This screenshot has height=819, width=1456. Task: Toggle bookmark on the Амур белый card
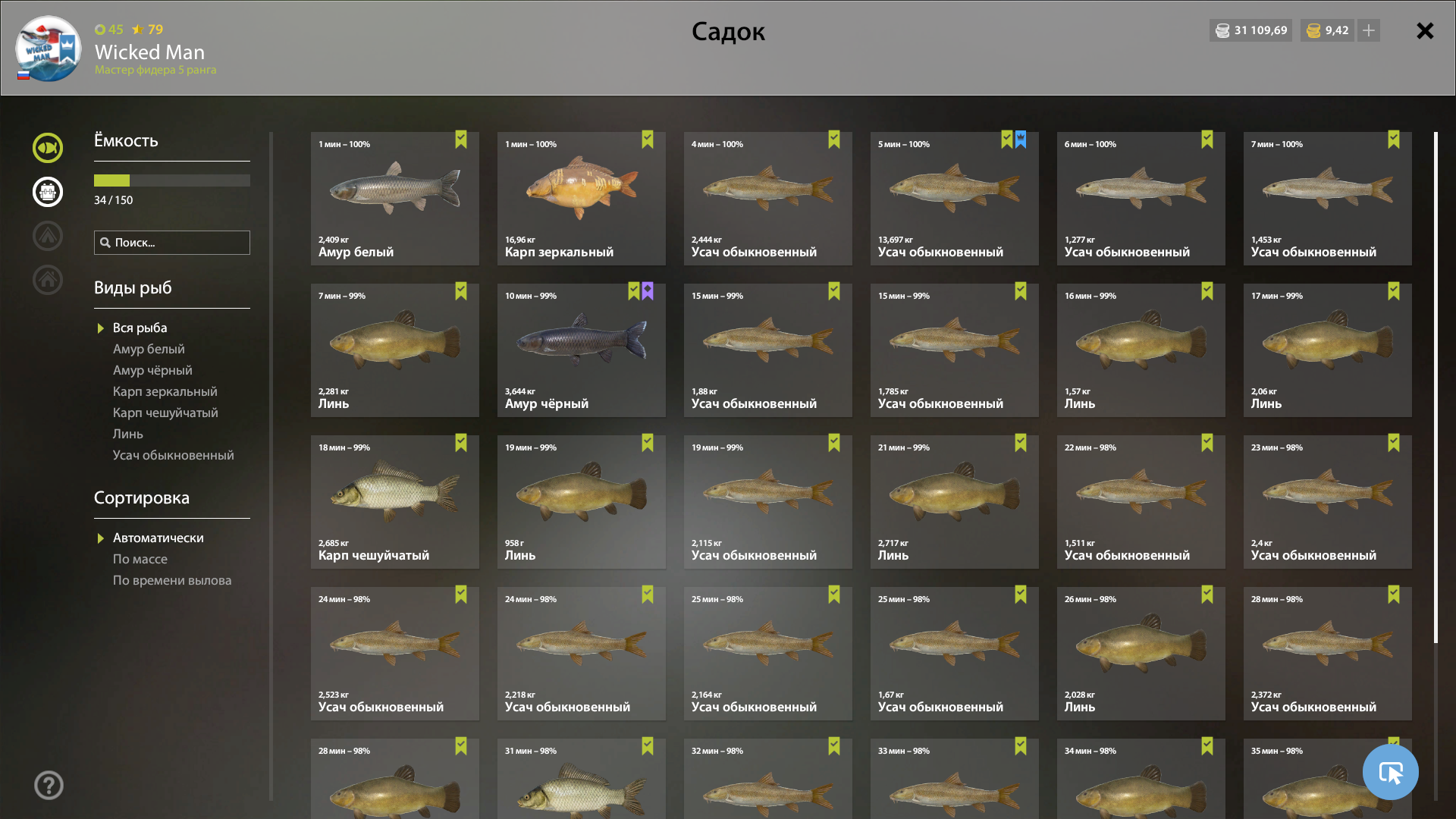pyautogui.click(x=461, y=140)
